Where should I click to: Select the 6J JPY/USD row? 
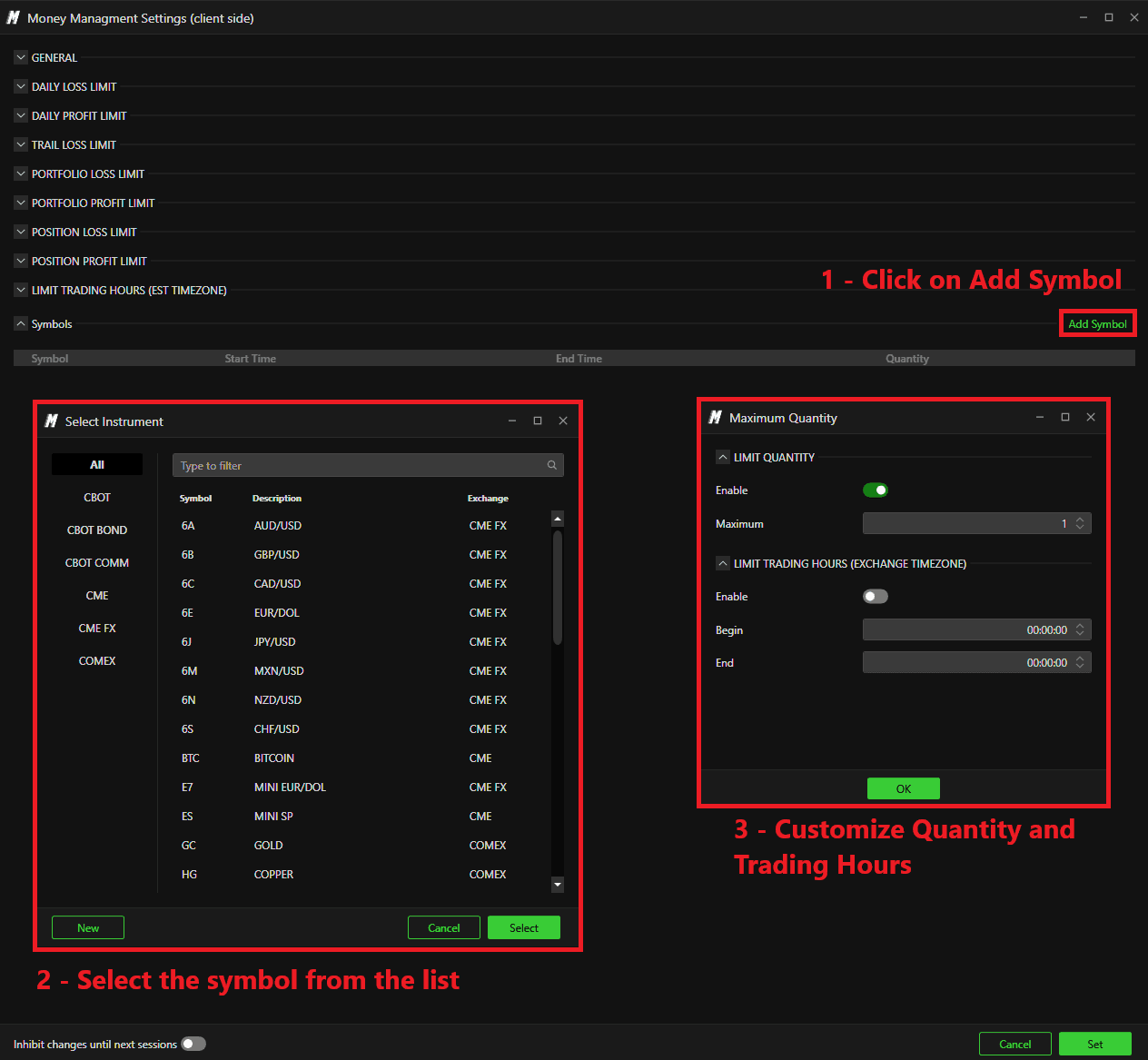pyautogui.click(x=361, y=641)
